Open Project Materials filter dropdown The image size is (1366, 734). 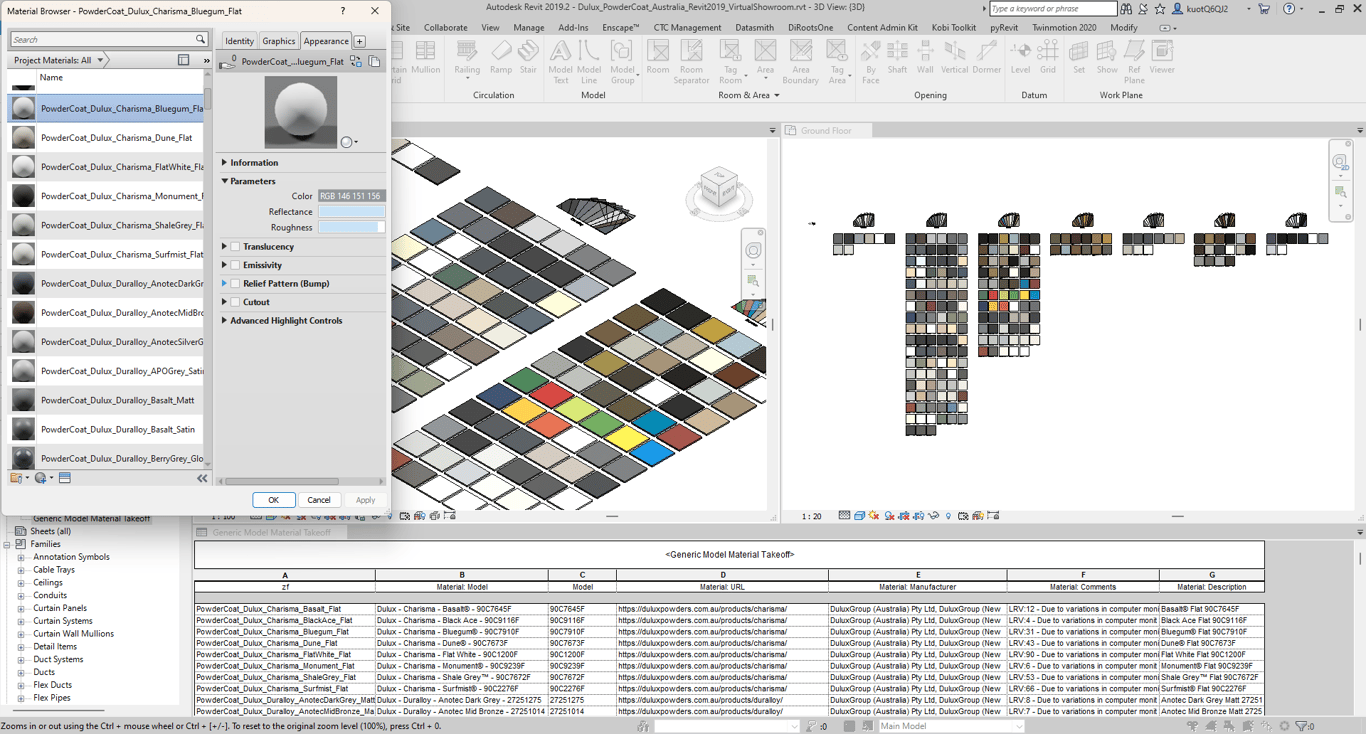(58, 61)
